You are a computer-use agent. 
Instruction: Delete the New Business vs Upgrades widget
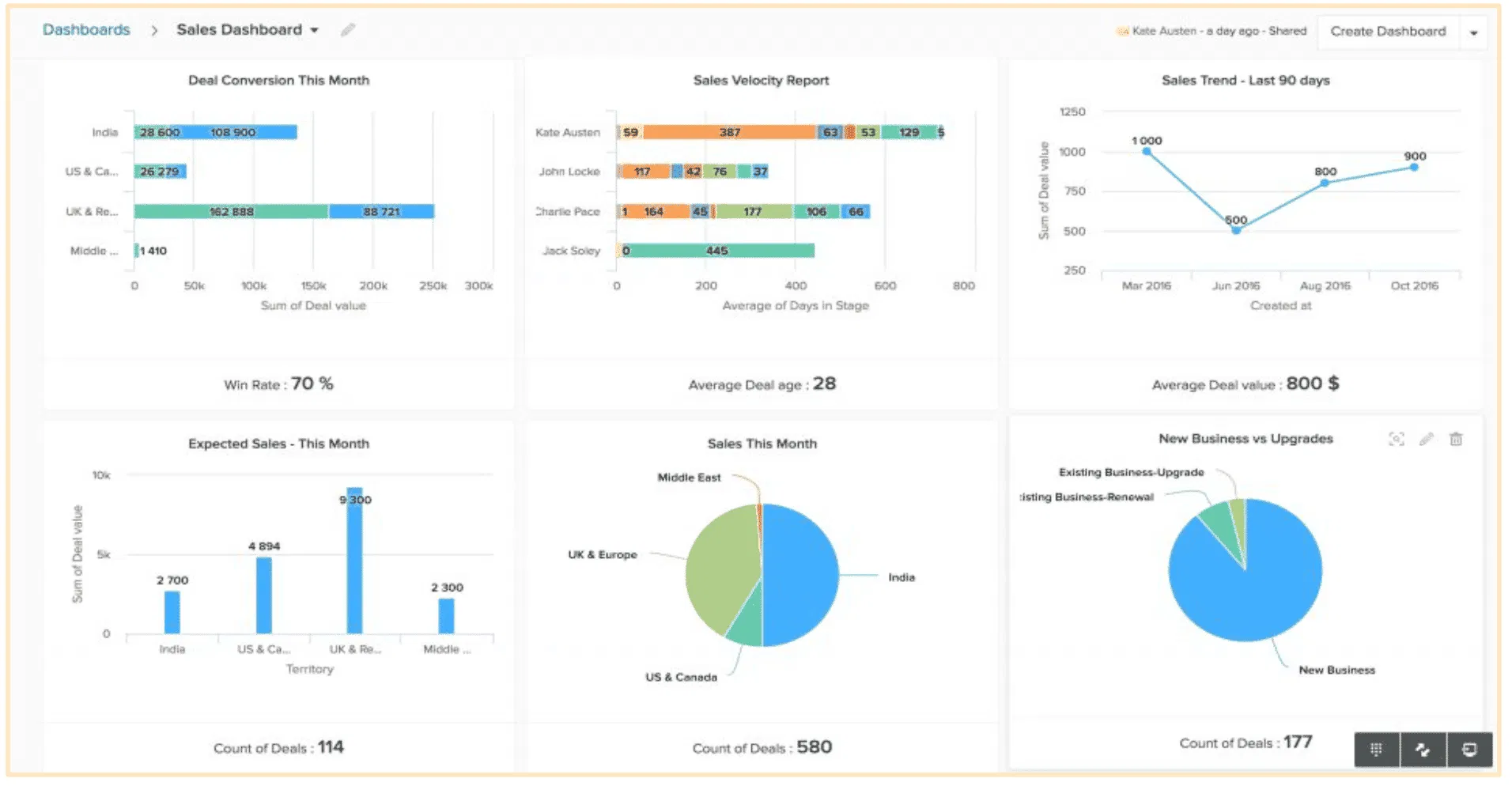click(x=1455, y=439)
